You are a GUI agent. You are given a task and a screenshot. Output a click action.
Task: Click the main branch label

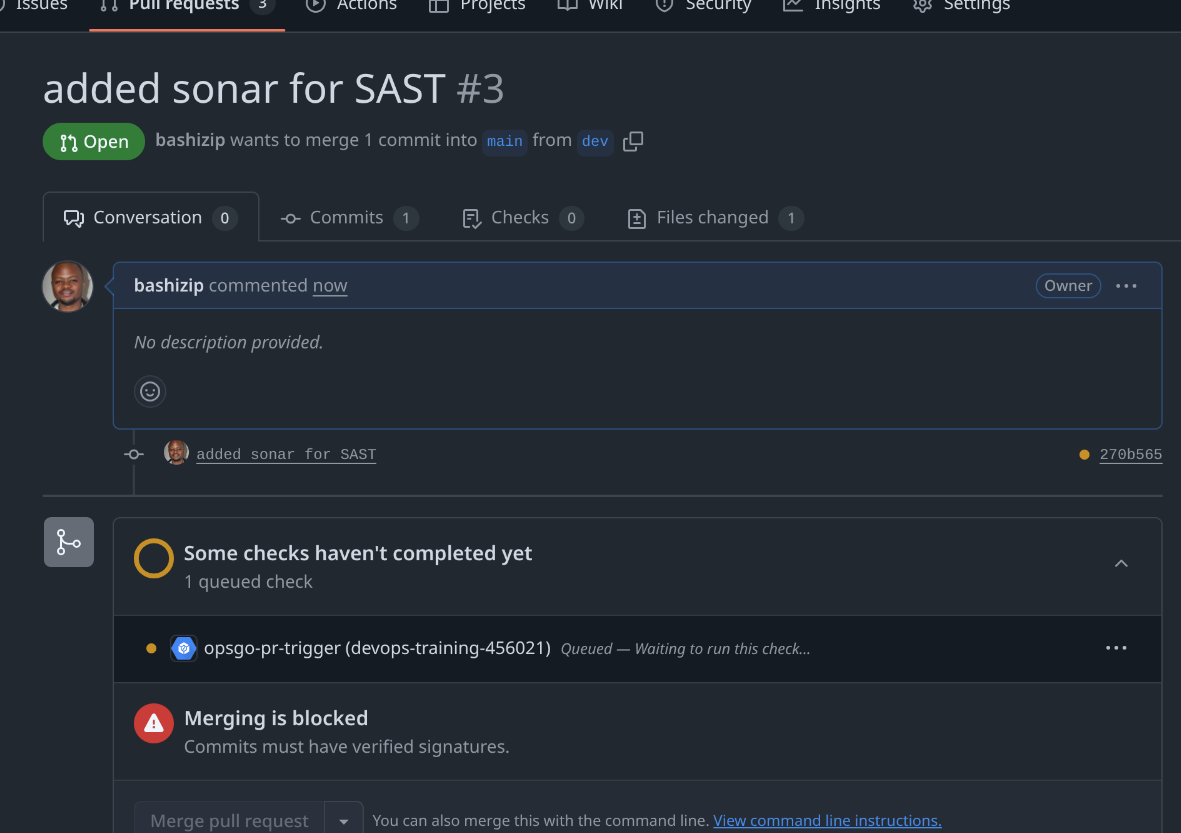click(x=505, y=141)
